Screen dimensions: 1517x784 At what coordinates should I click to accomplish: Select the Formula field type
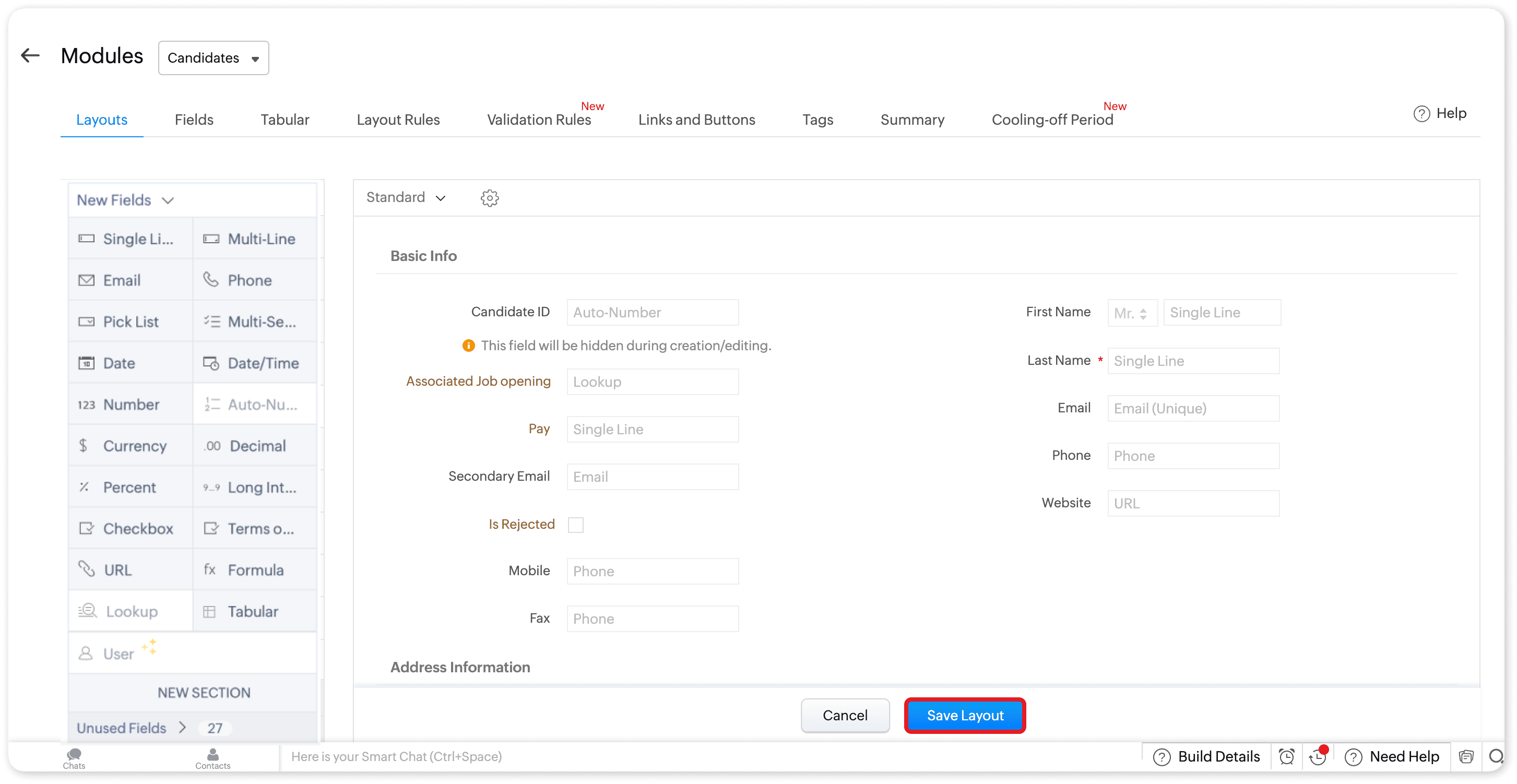click(x=254, y=569)
